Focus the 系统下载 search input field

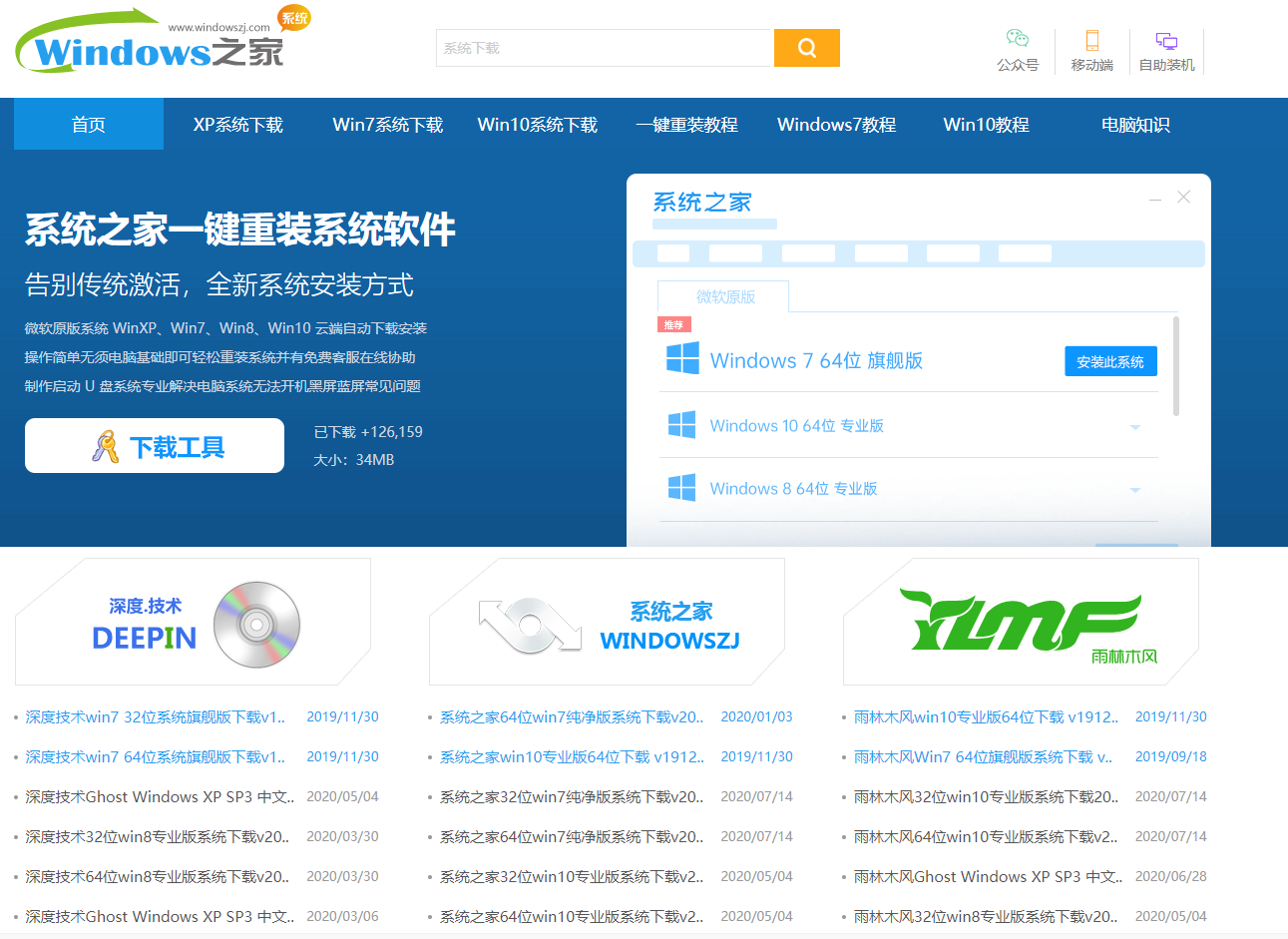pos(605,48)
